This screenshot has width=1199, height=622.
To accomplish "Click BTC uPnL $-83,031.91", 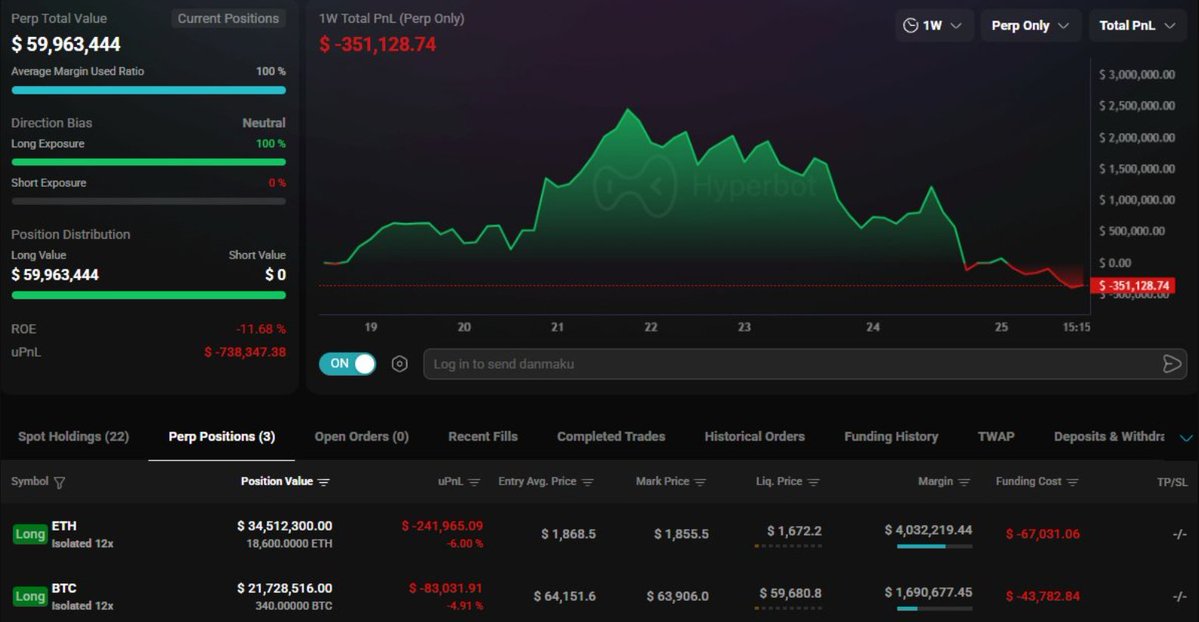I will click(x=446, y=588).
